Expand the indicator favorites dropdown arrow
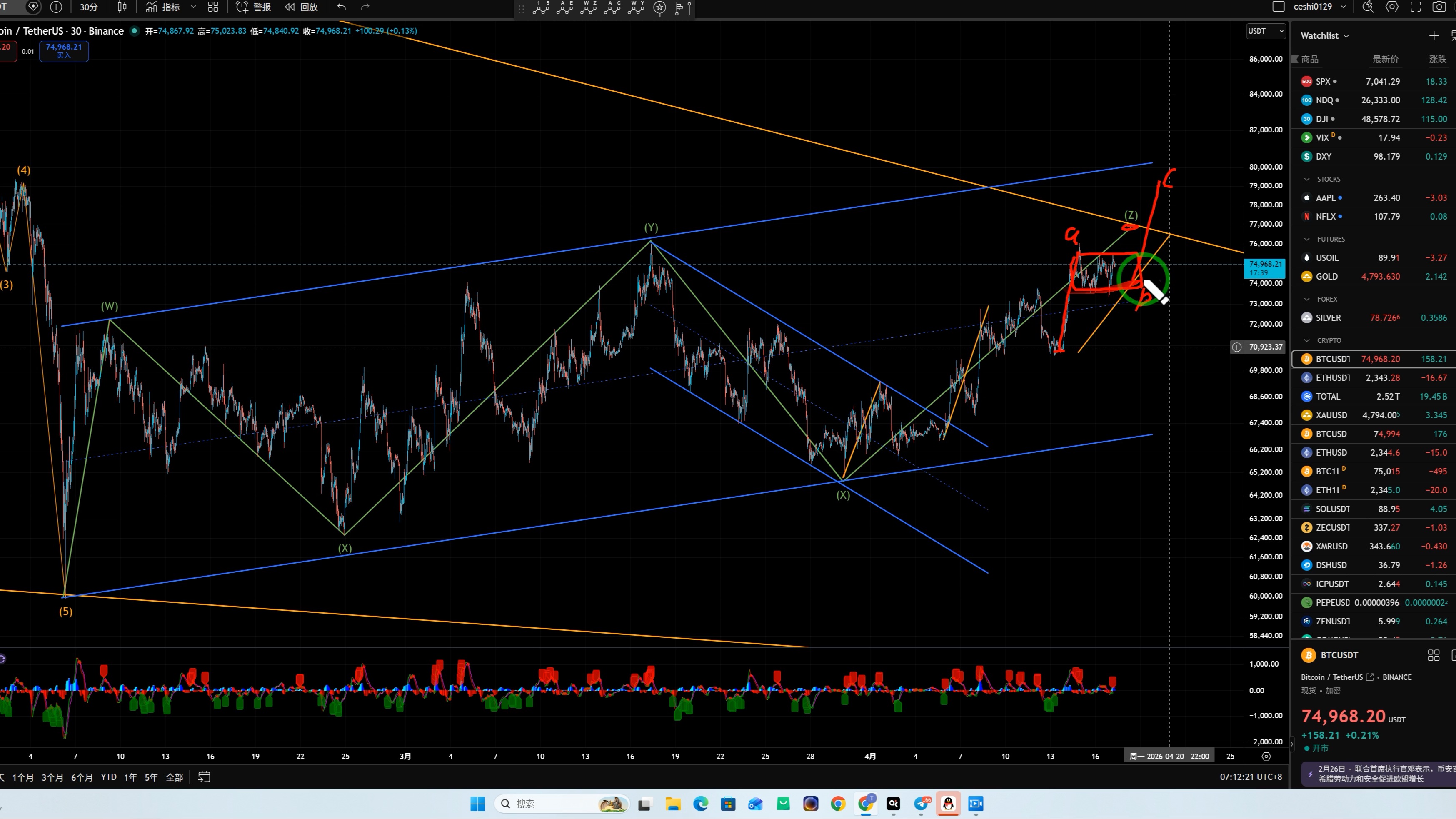The width and height of the screenshot is (1456, 819). click(193, 7)
